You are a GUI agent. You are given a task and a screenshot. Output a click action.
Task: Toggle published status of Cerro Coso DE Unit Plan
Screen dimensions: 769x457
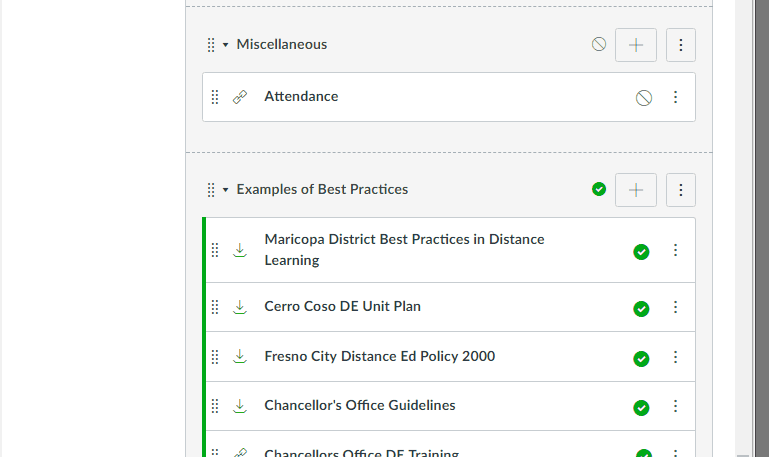click(x=642, y=309)
